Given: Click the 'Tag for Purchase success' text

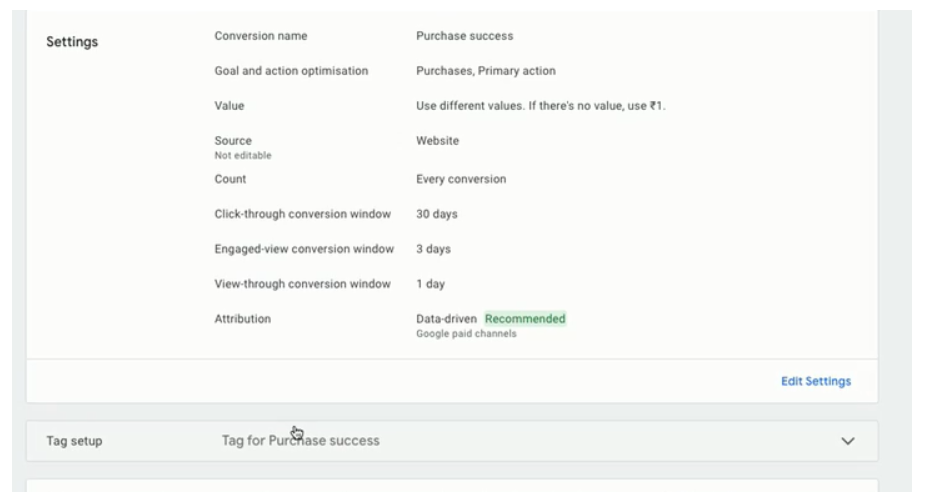Looking at the screenshot, I should click(x=300, y=440).
